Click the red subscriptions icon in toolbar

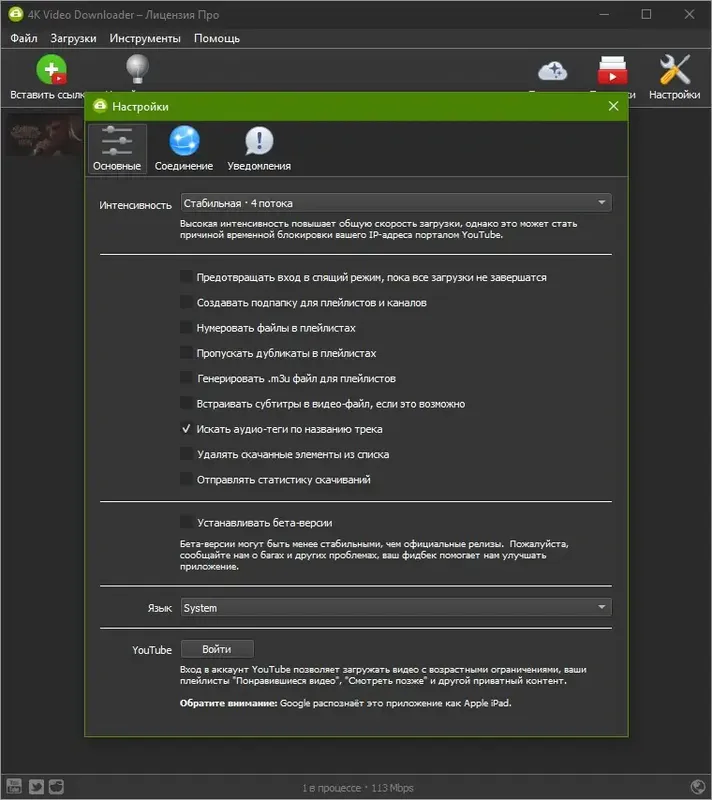click(x=612, y=70)
